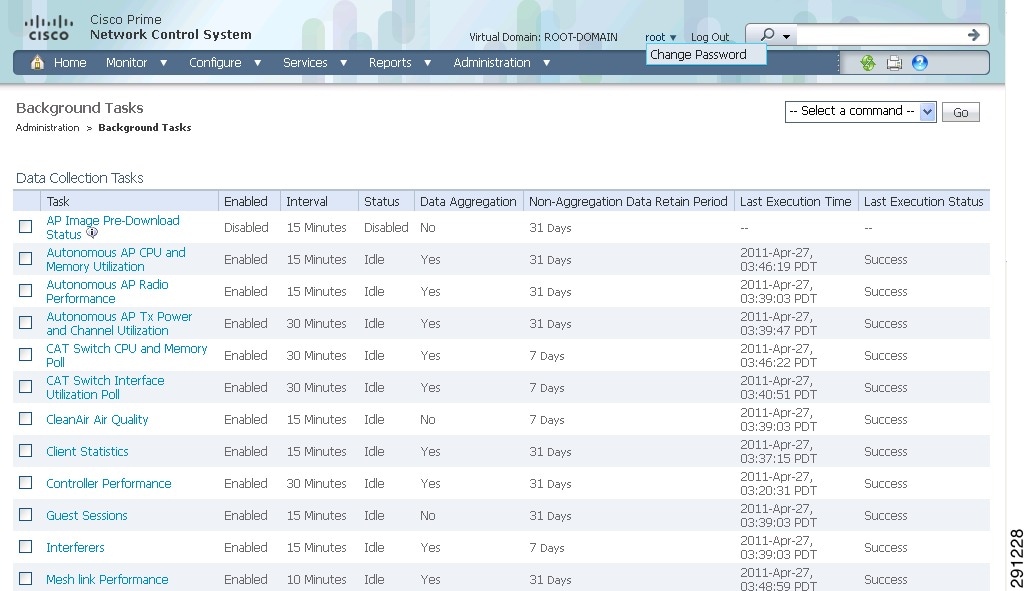The width and height of the screenshot is (1027, 591).
Task: Open Autonomous AP CPU and Memory Utilization task
Action: pos(116,259)
